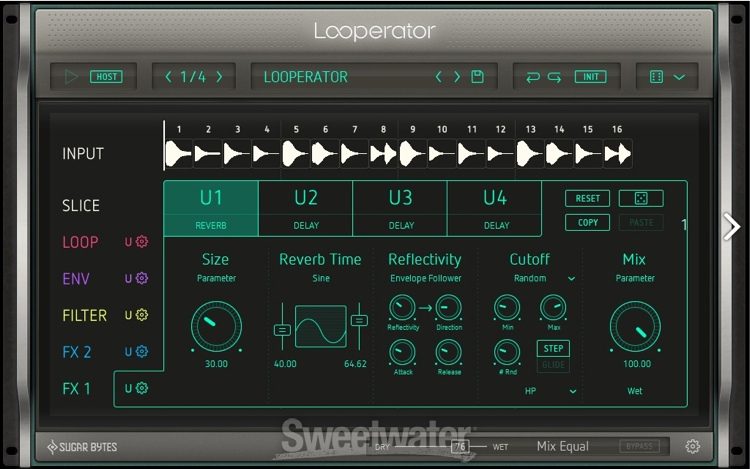Screen dimensions: 750x469
Task: Click the undo arrow icon
Action: point(532,76)
